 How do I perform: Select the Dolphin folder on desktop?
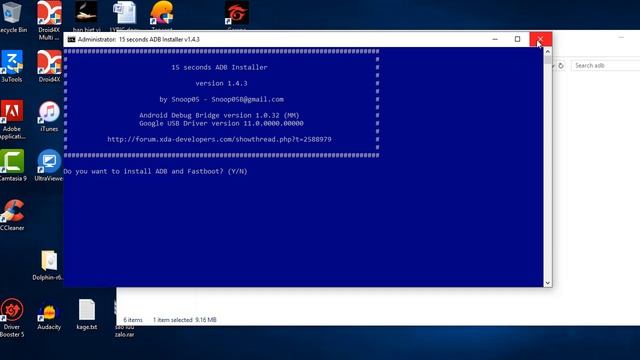pyautogui.click(x=48, y=265)
